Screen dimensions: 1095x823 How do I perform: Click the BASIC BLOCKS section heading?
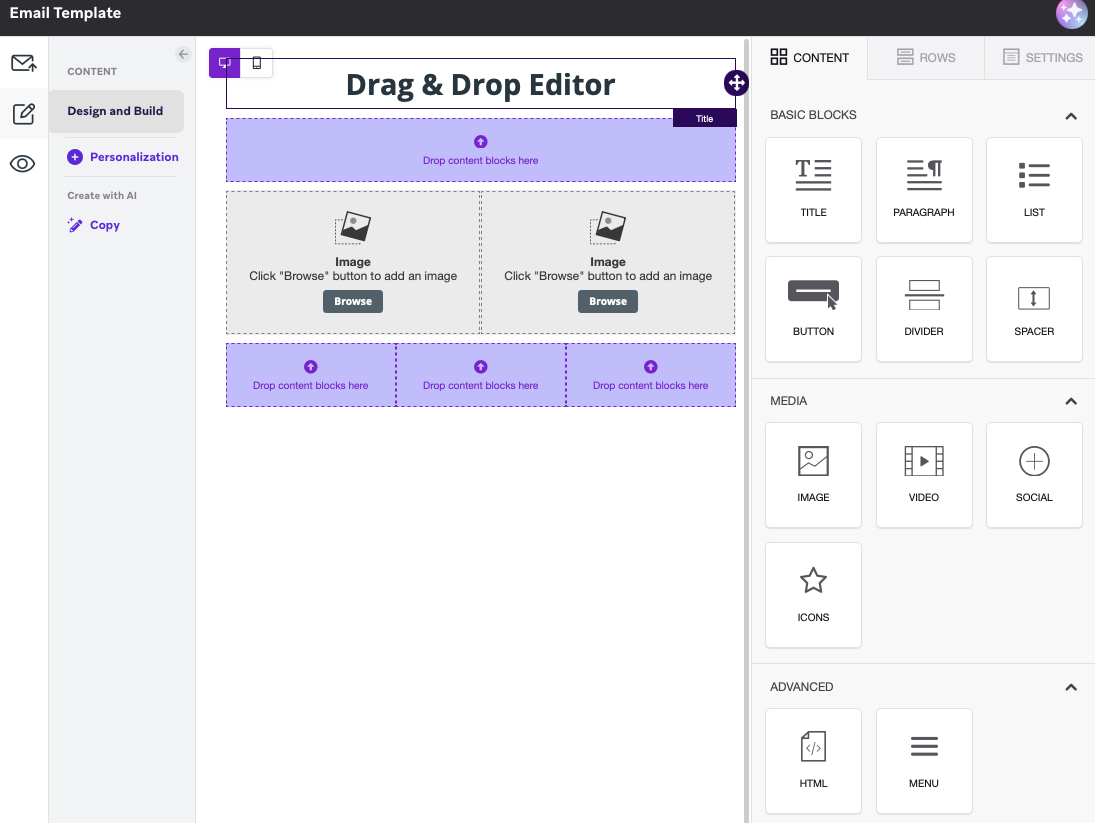813,115
